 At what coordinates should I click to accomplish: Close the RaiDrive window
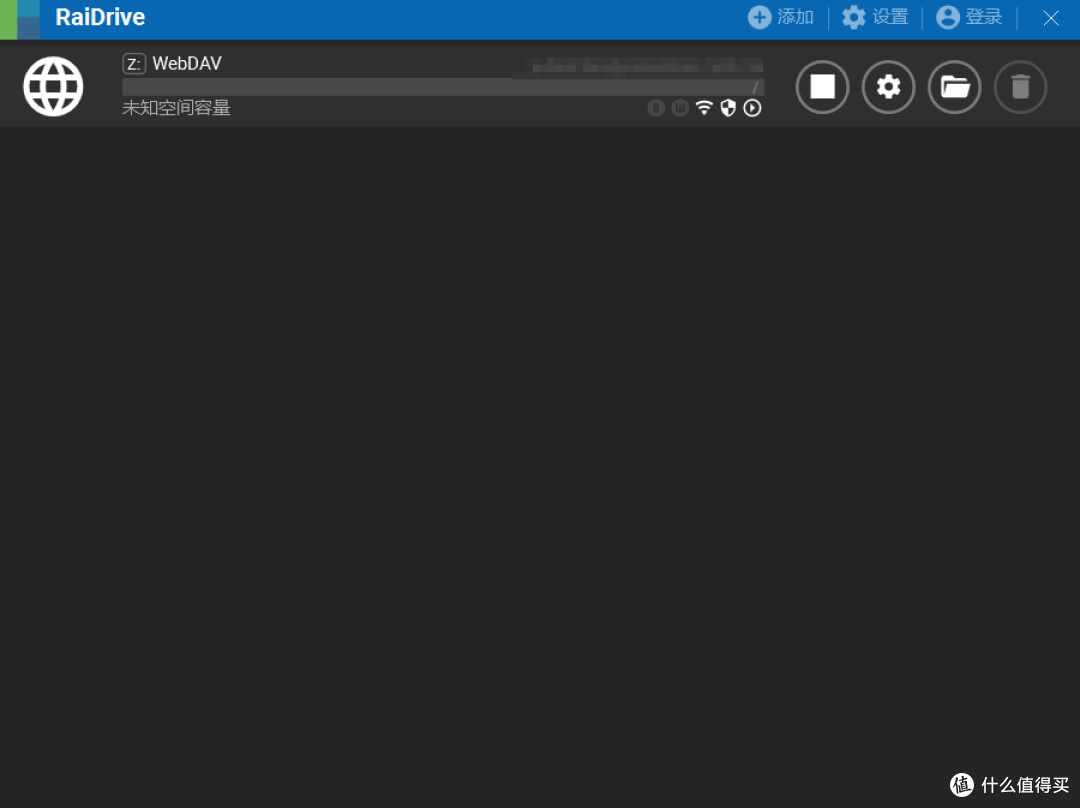(x=1050, y=18)
